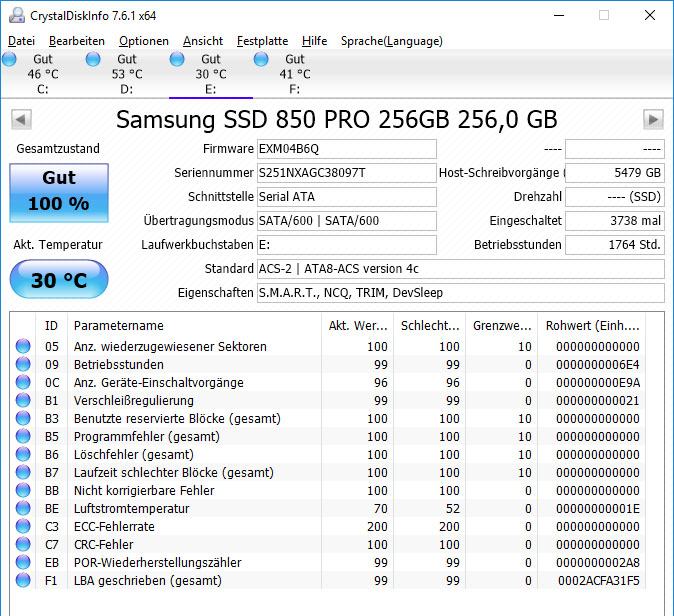Select the Anz. wiederzugewiesener Sektoren row name

pyautogui.click(x=170, y=346)
